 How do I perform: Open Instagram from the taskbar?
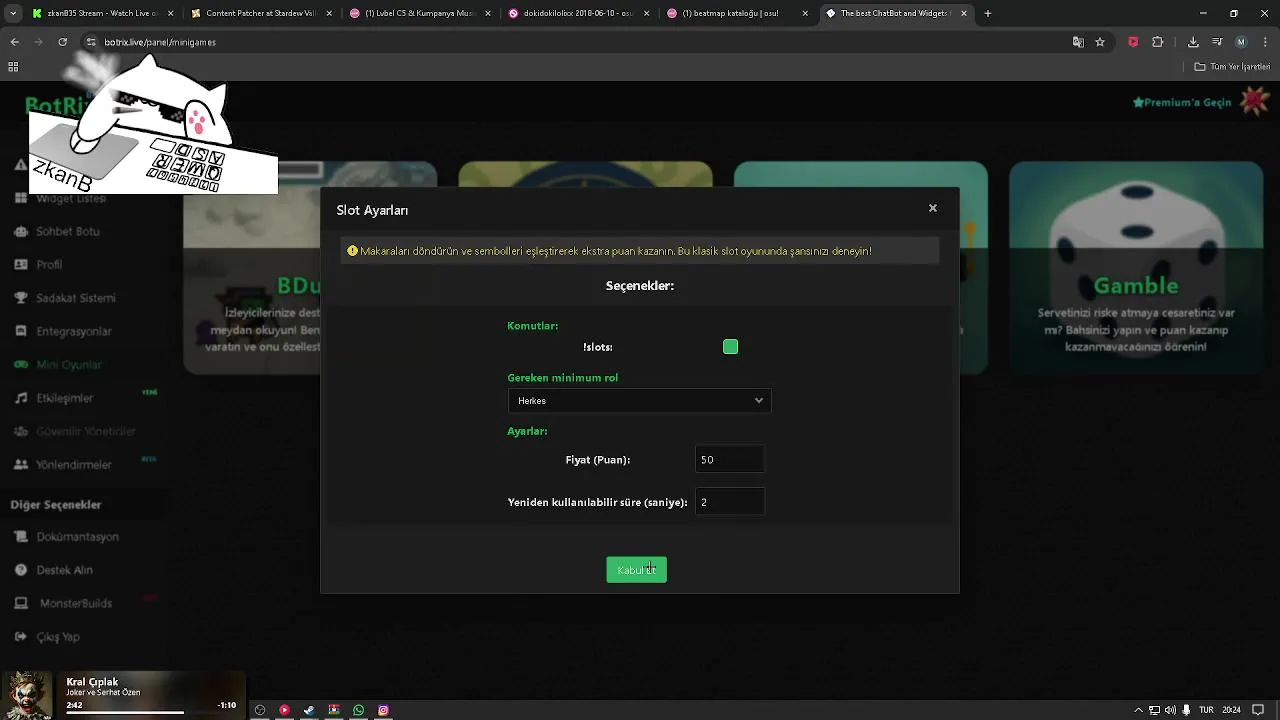click(383, 710)
